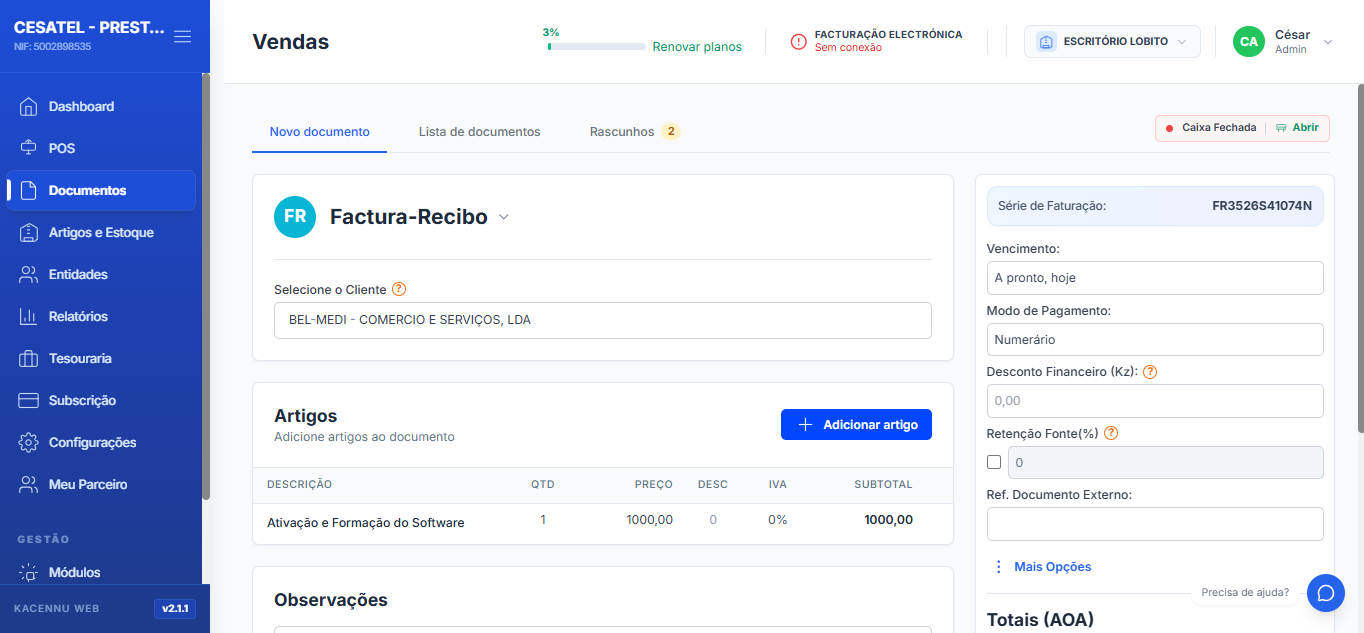Click the 1000,00 price cell
Screen dimensions: 1364x633
pos(650,520)
